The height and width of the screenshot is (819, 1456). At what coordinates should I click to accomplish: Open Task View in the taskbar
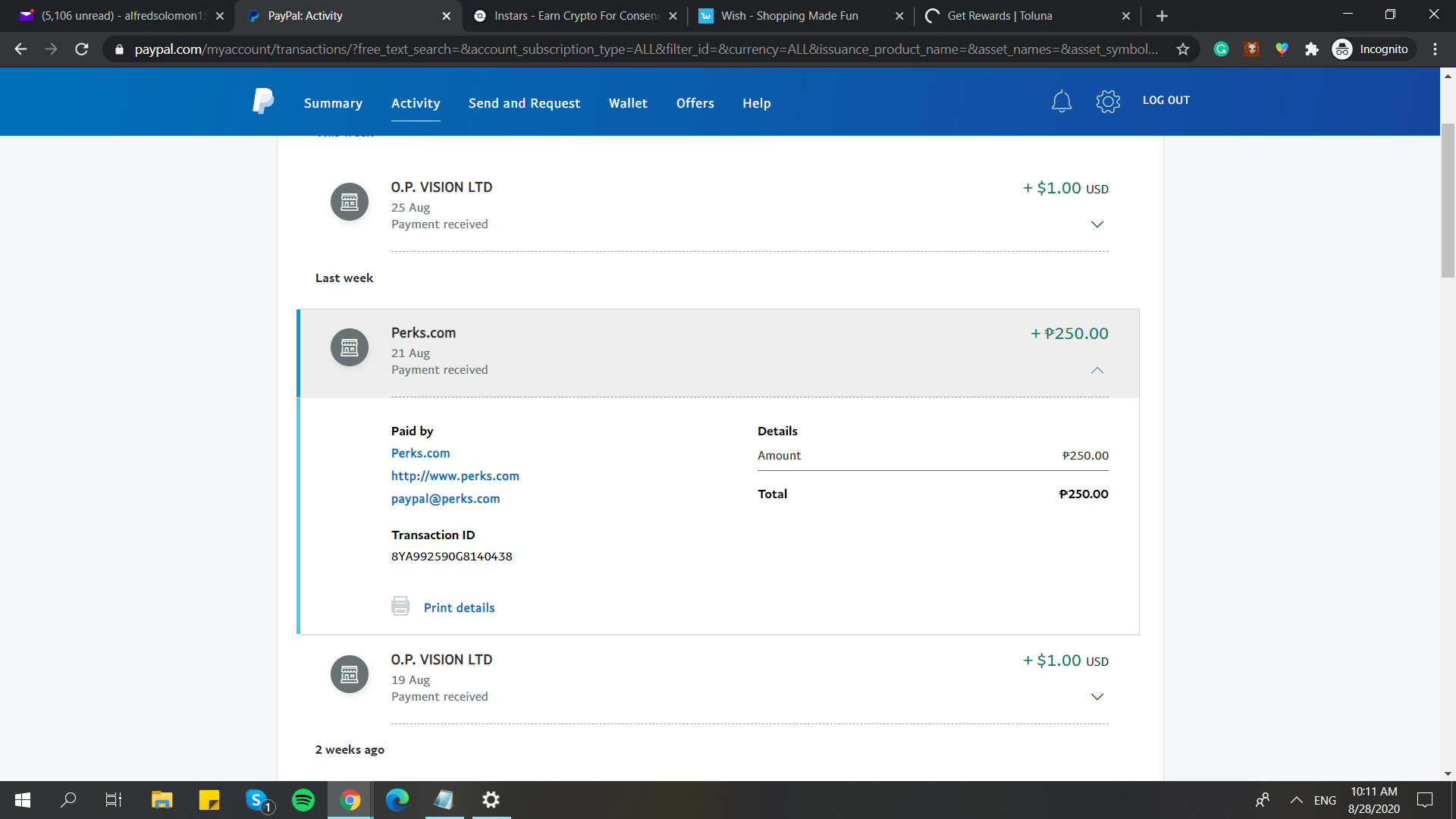[114, 800]
